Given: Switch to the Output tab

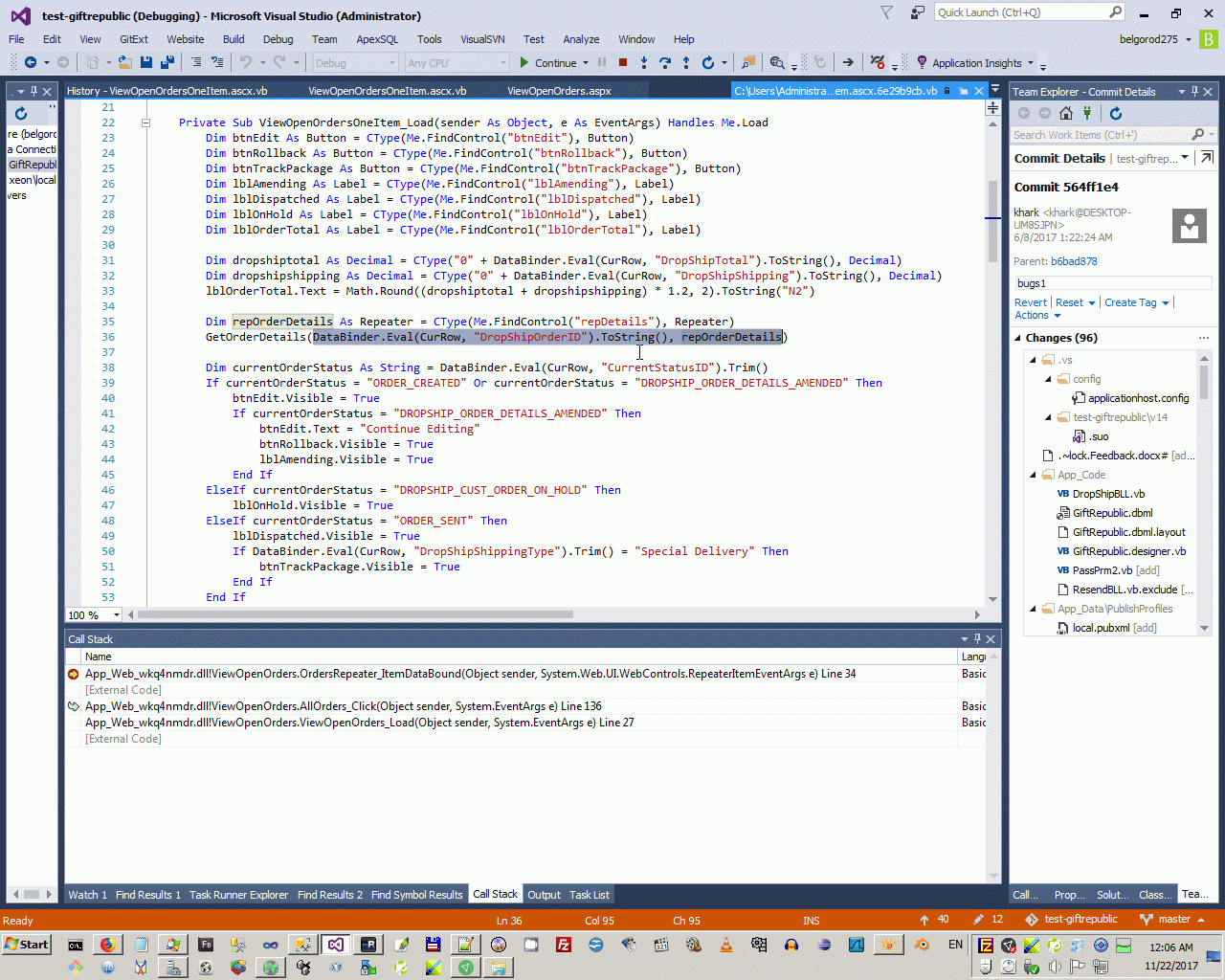Looking at the screenshot, I should (x=544, y=895).
